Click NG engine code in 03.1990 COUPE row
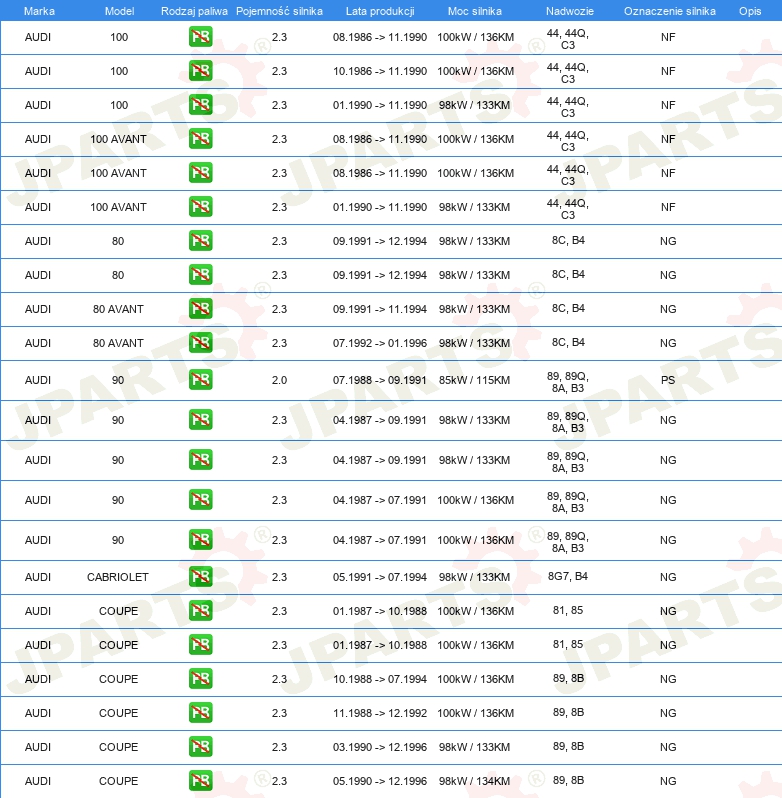The image size is (782, 798). coord(668,747)
